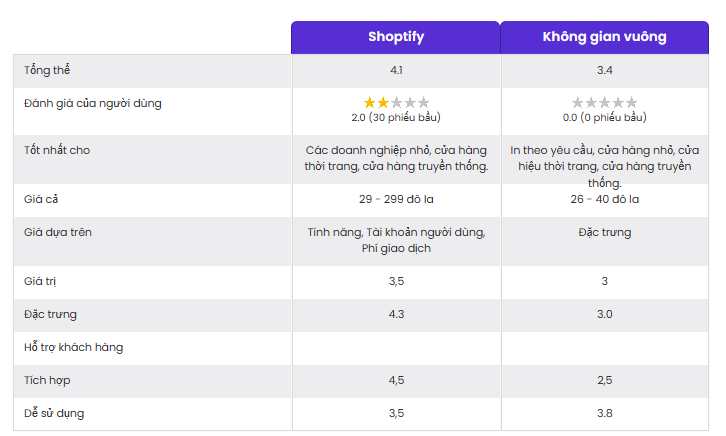Select the Không gian vuông column header

point(604,37)
